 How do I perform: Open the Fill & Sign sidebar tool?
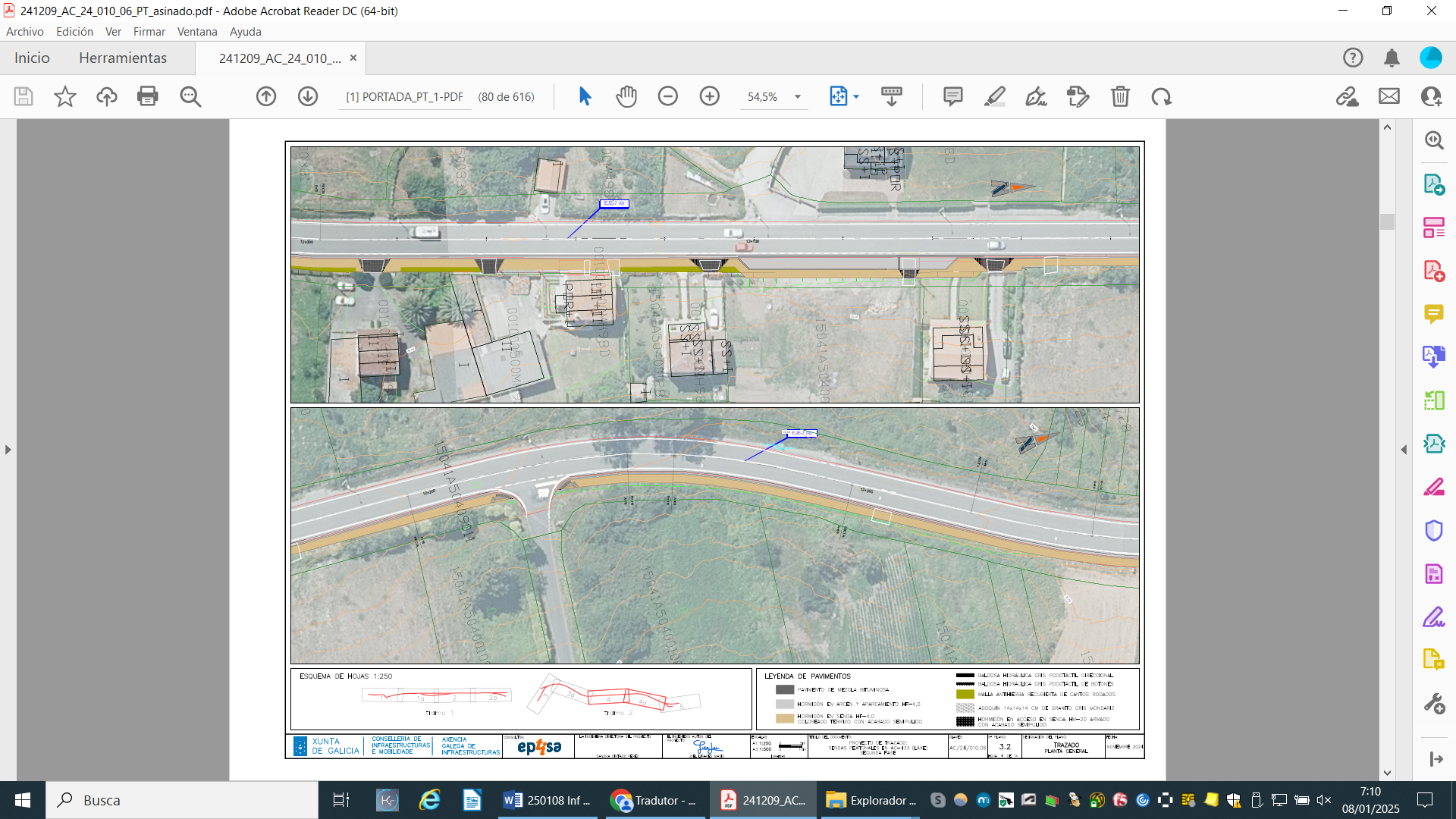click(x=1433, y=617)
